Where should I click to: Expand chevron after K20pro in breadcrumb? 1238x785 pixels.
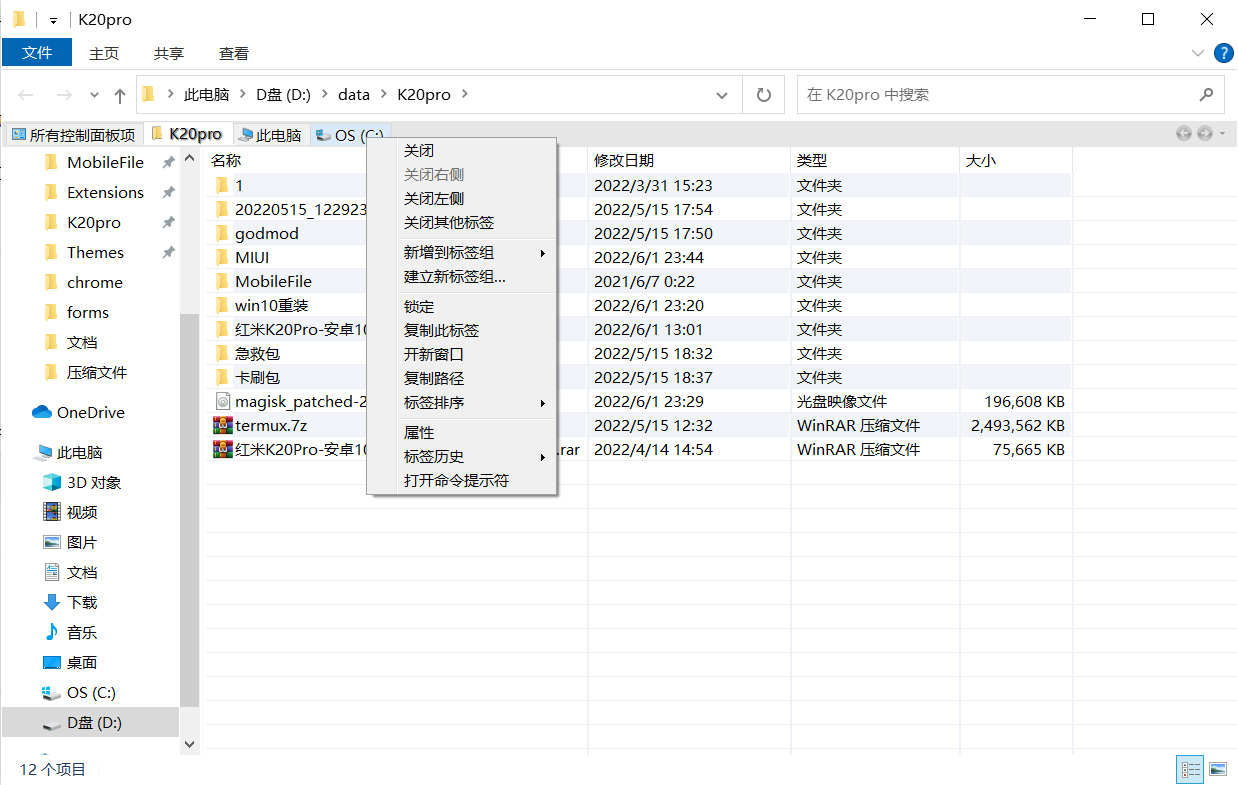(x=465, y=95)
